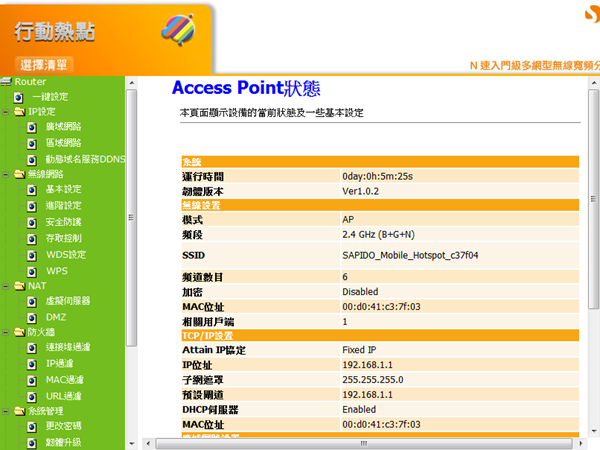Click the 無線設置 section header bar
Image resolution: width=600 pixels, height=450 pixels.
tap(380, 205)
